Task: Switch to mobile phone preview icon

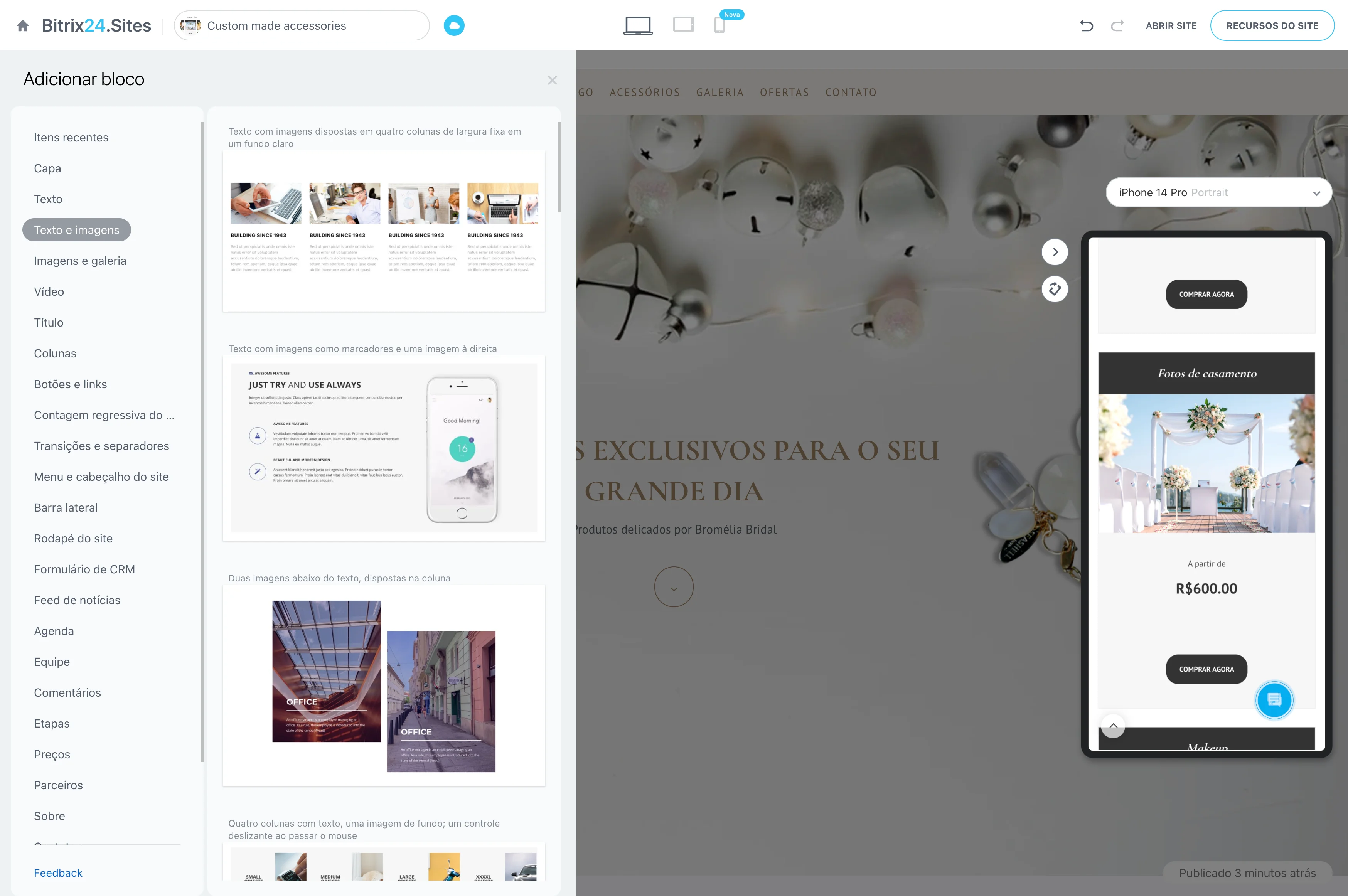Action: (x=719, y=26)
